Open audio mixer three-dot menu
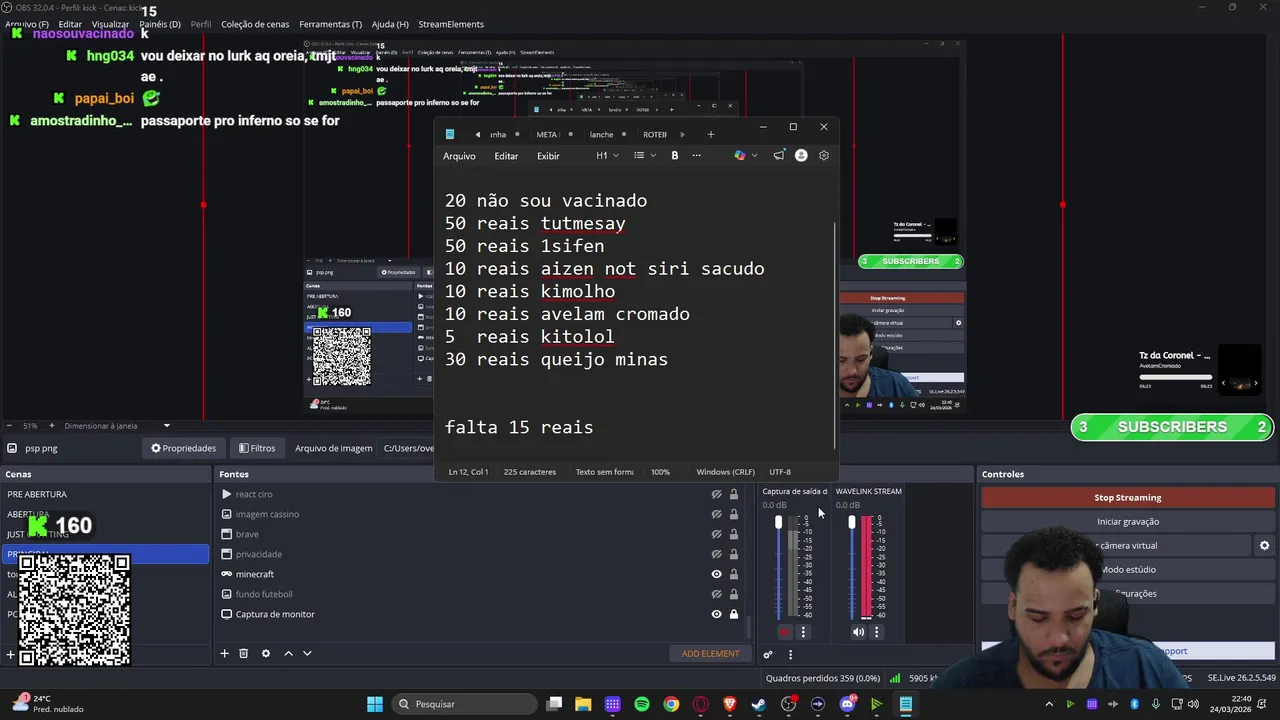 pyautogui.click(x=790, y=655)
